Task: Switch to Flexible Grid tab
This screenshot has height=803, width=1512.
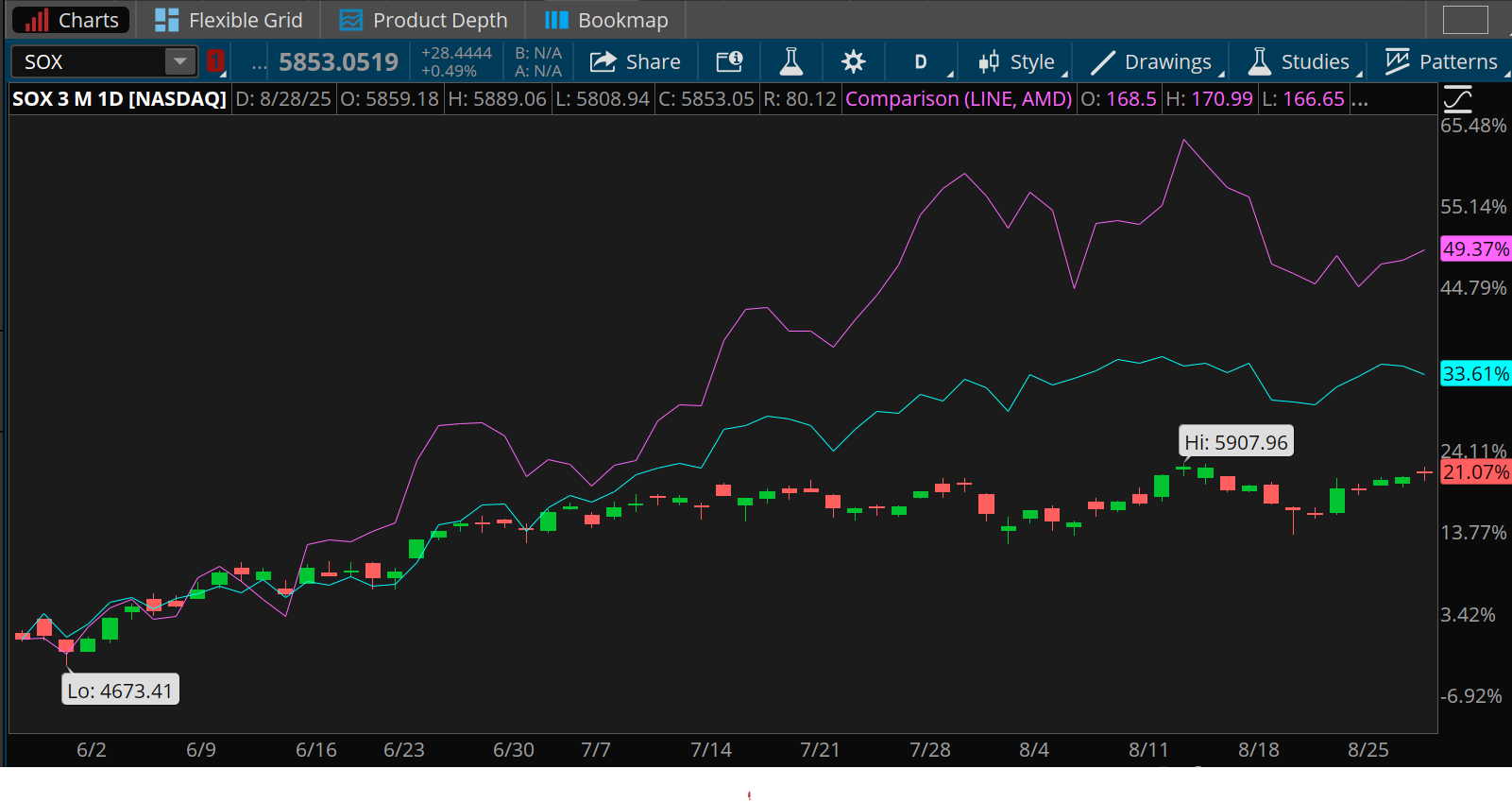Action: coord(229,20)
